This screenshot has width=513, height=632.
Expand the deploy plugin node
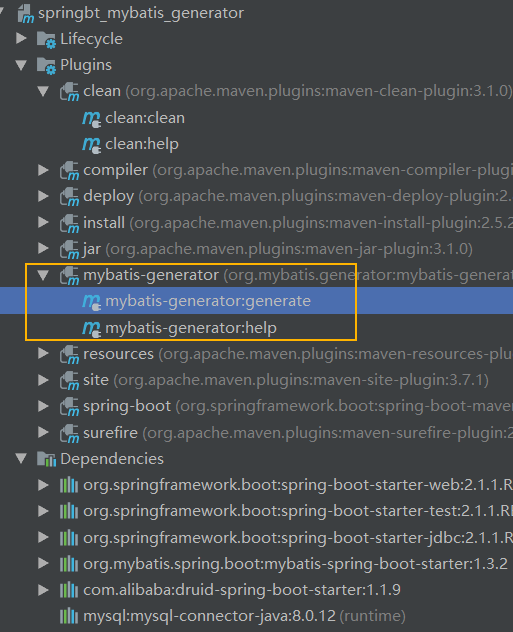click(44, 196)
